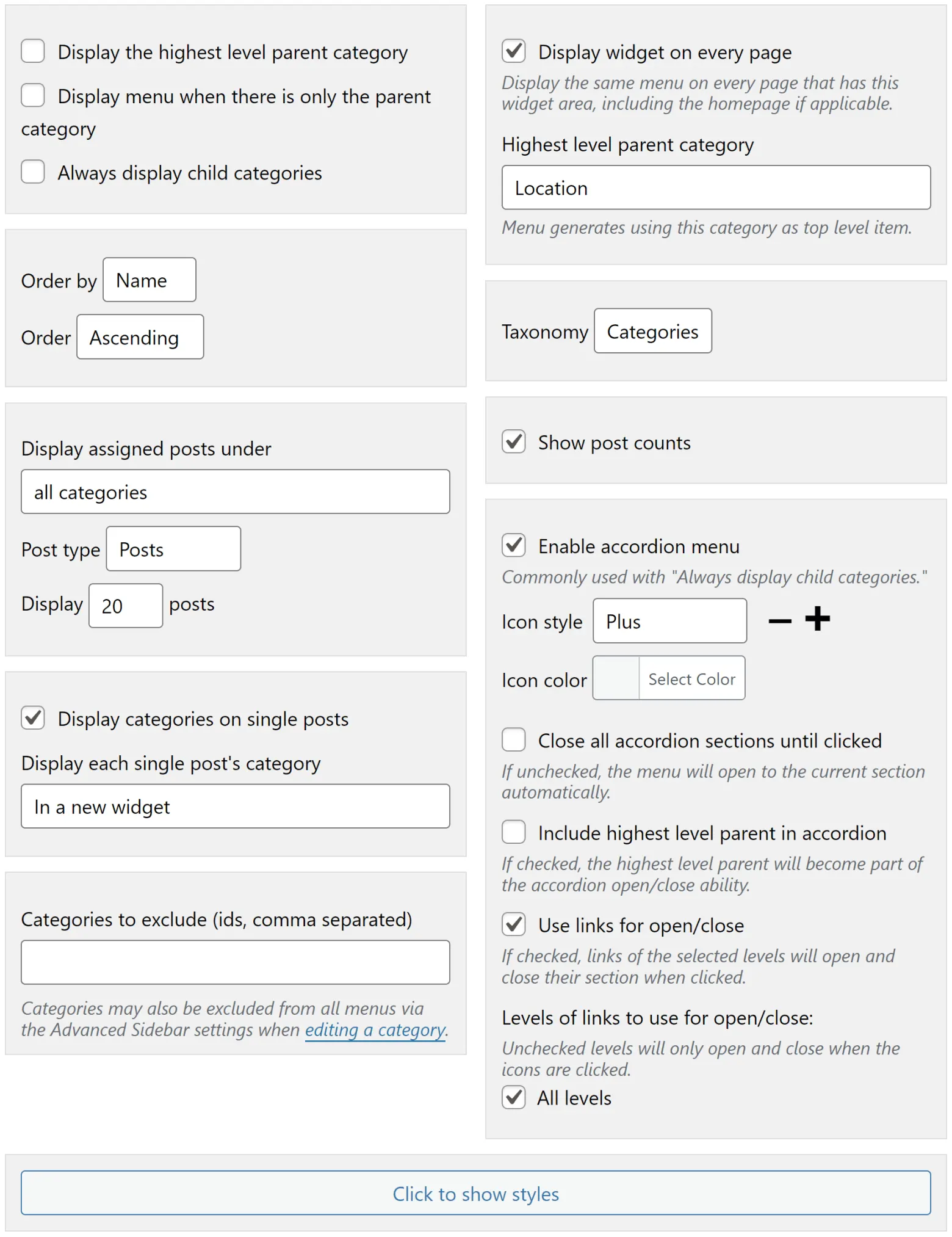Disable the Enable accordion menu checkbox
Image resolution: width=952 pixels, height=1237 pixels.
[513, 545]
